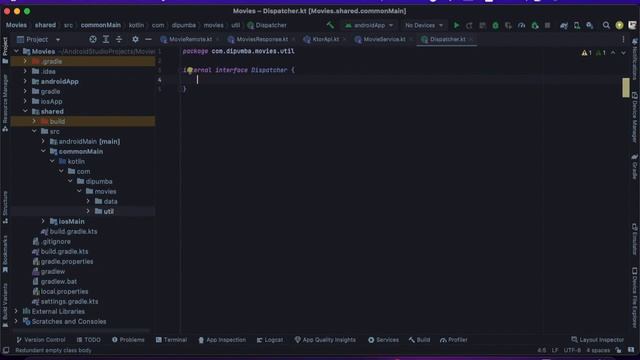Click yellow warning stripe on editor scrollbar

[x=626, y=87]
